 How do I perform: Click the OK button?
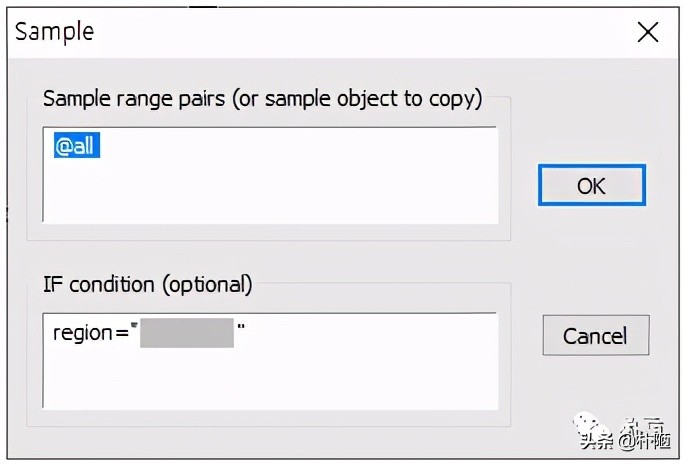pyautogui.click(x=591, y=186)
